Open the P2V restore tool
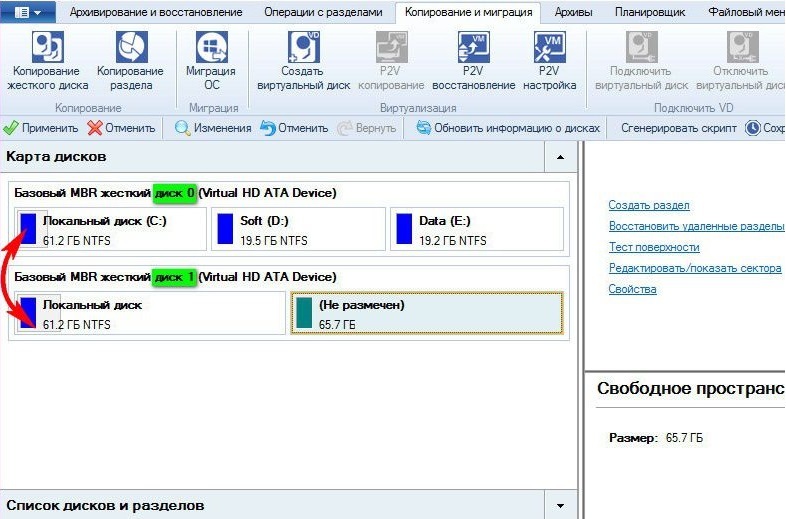The height and width of the screenshot is (519, 786). coord(473,61)
